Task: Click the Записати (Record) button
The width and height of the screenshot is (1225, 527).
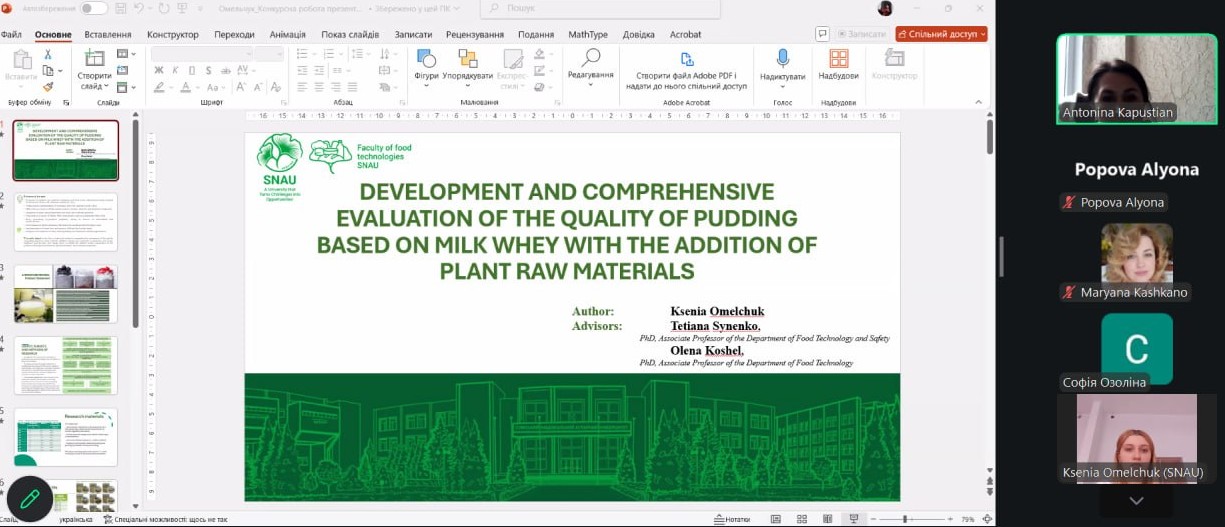Action: [x=861, y=34]
